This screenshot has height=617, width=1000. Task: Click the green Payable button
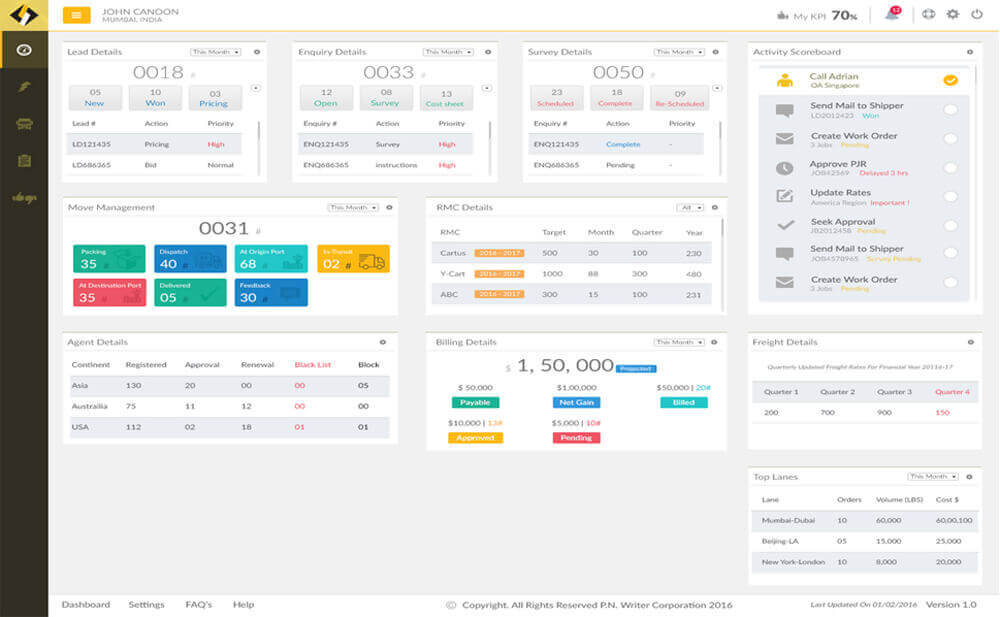pyautogui.click(x=475, y=403)
